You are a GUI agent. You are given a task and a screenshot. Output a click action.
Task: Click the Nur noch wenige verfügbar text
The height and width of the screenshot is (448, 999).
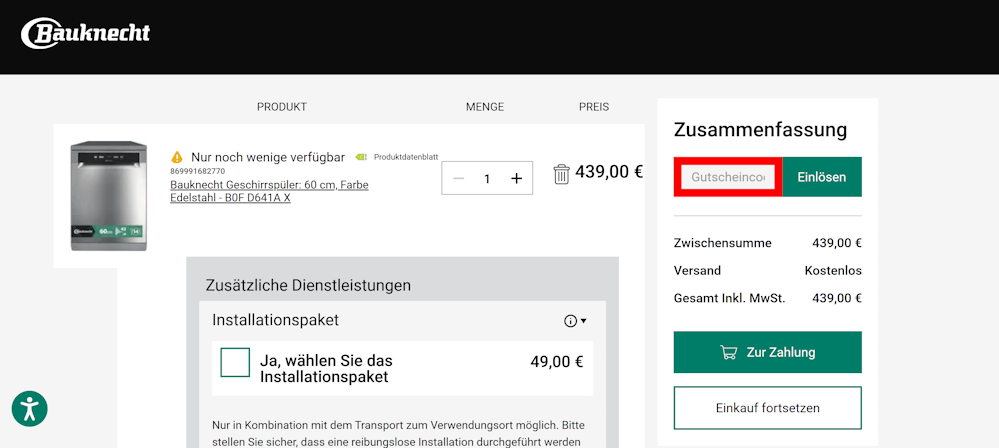268,157
